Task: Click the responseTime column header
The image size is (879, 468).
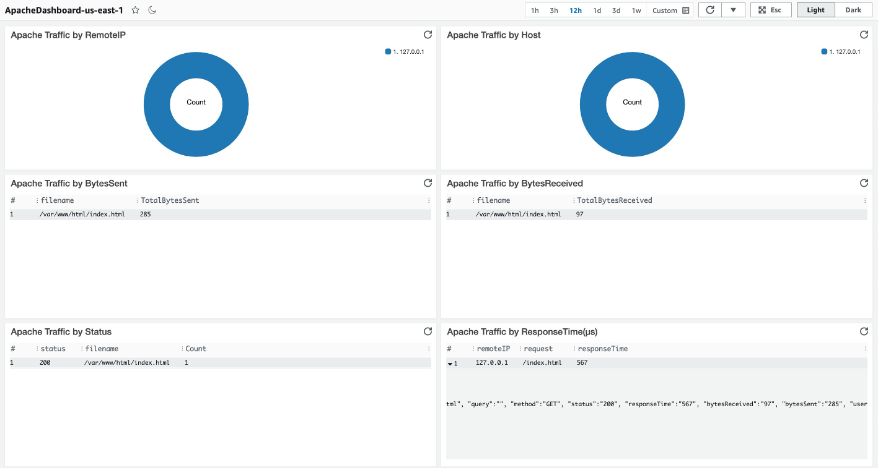Action: (x=603, y=349)
